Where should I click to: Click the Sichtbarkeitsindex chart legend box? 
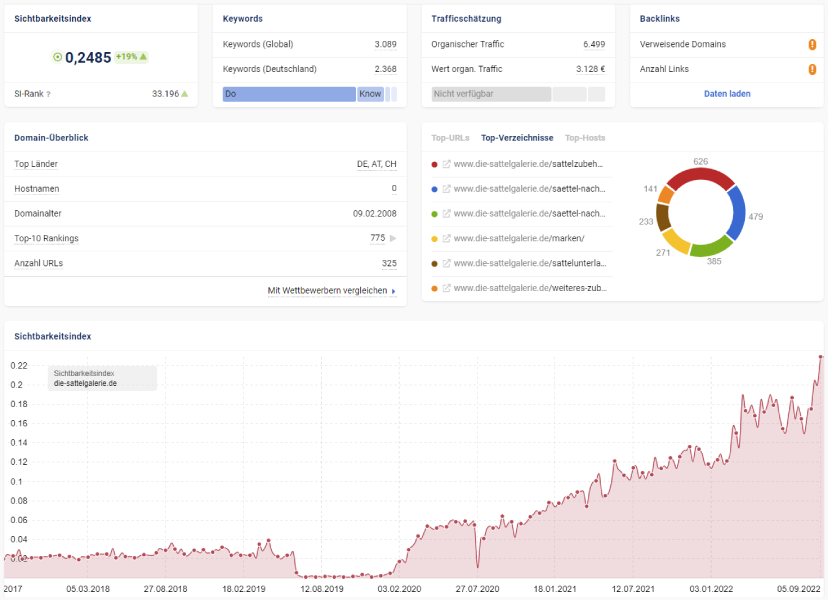pyautogui.click(x=103, y=378)
